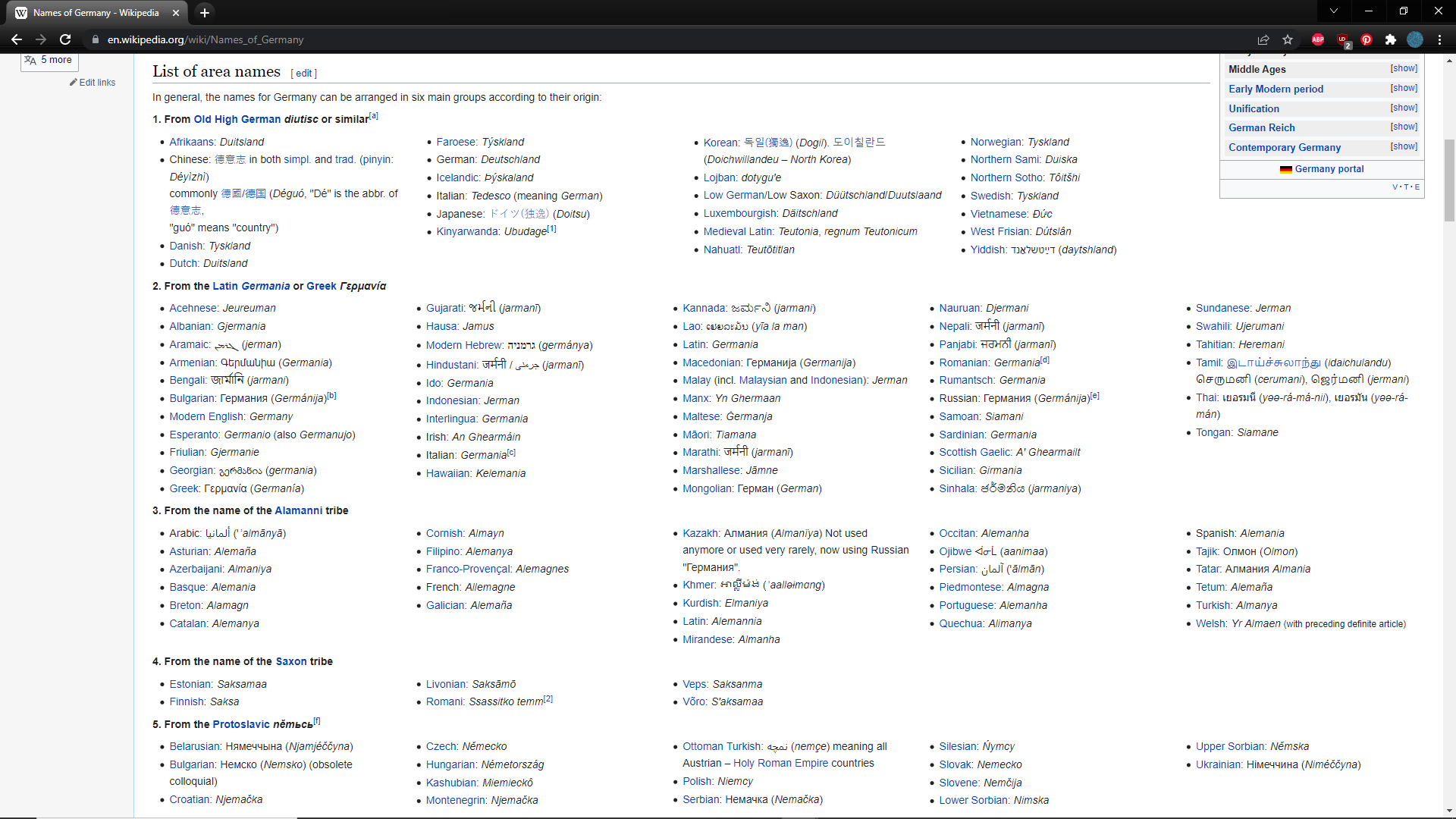Open the Scottish Gaelic language link
The image size is (1456, 819).
[975, 452]
